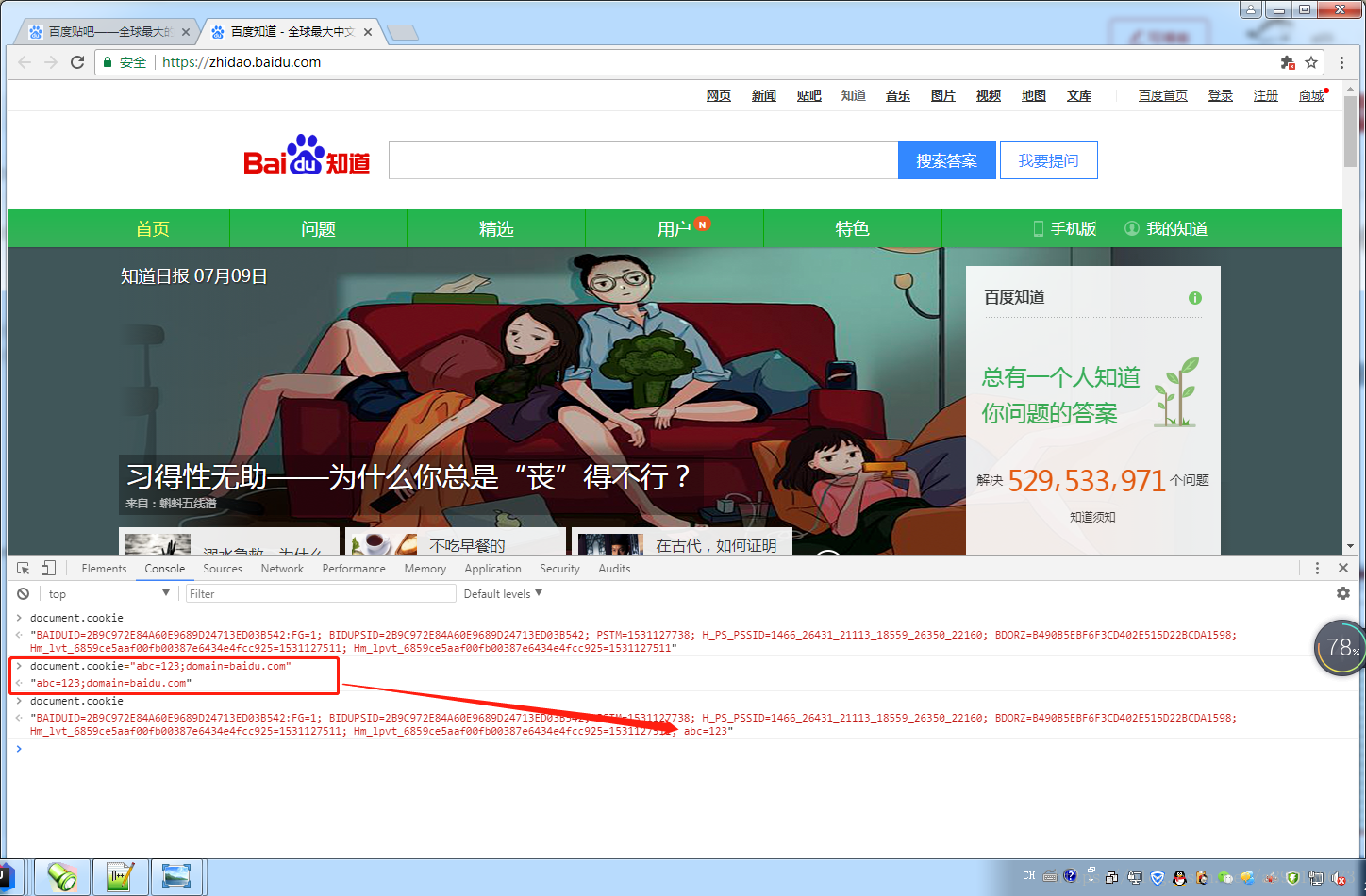Screen dimensions: 1366x896
Task: Click the green info icon in 百度知道 card
Action: [1195, 298]
